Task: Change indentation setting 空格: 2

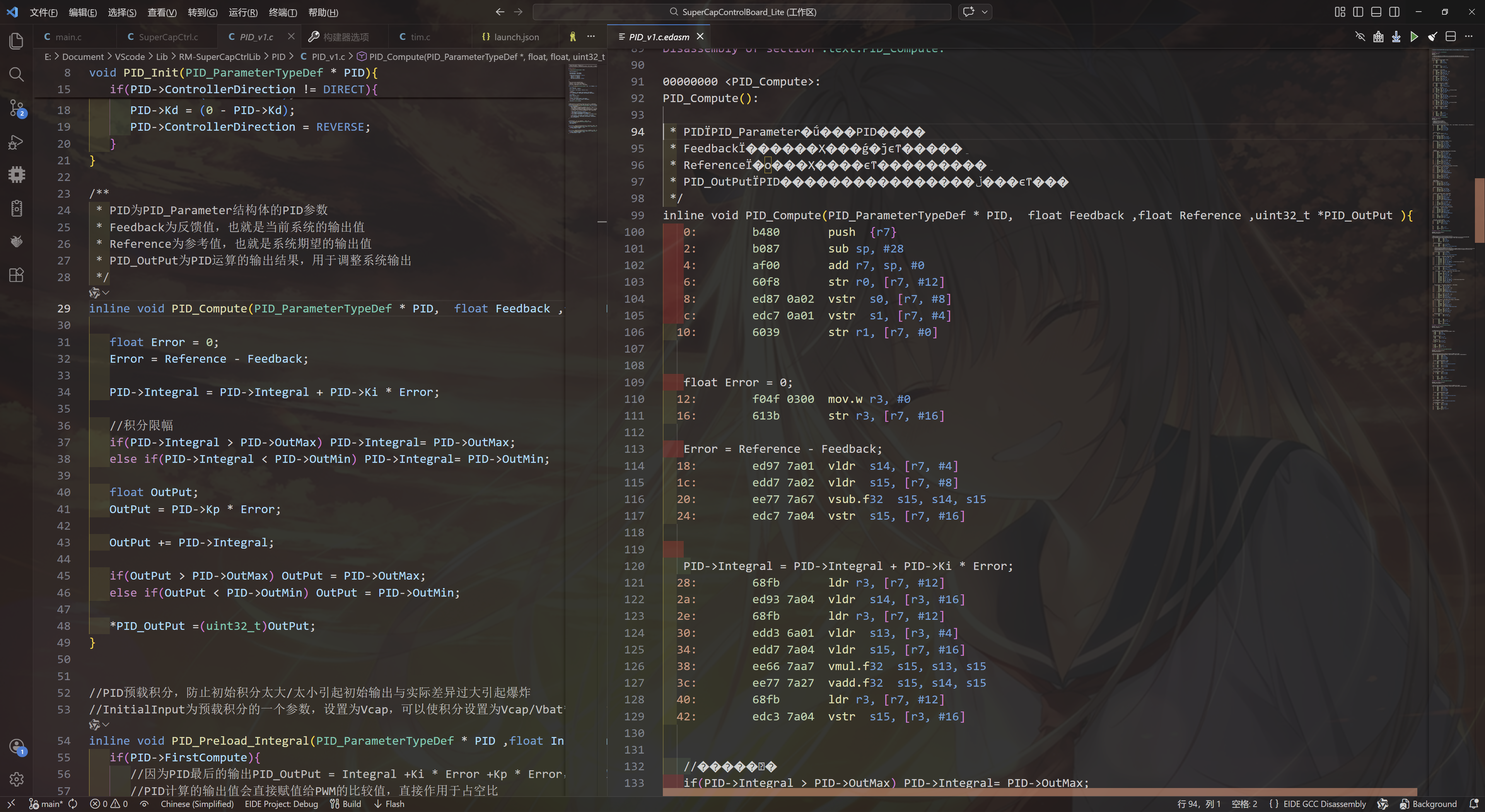Action: [1244, 804]
